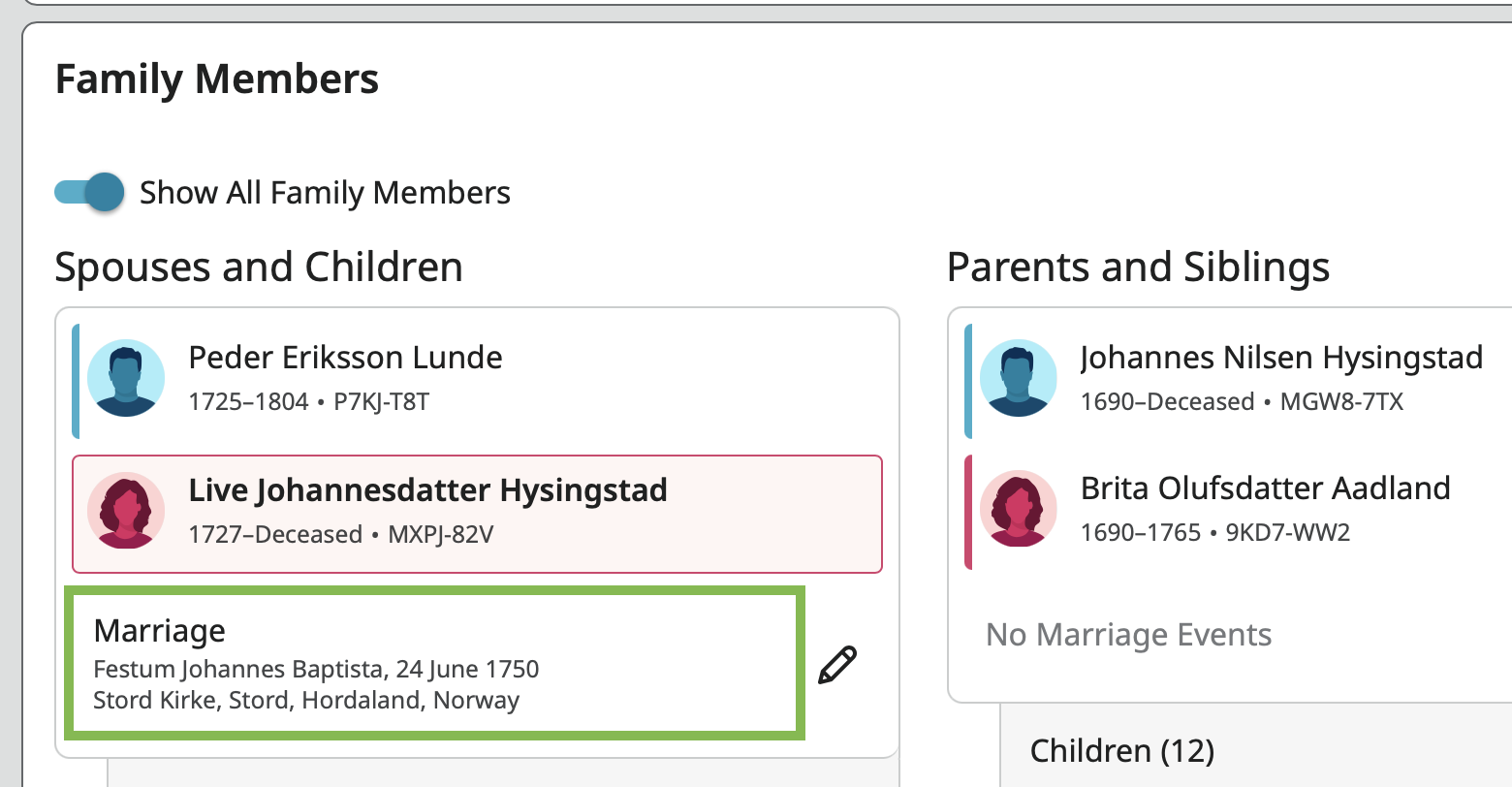Open Peder Eriksson Lunde's person page
1512x787 pixels.
[345, 358]
